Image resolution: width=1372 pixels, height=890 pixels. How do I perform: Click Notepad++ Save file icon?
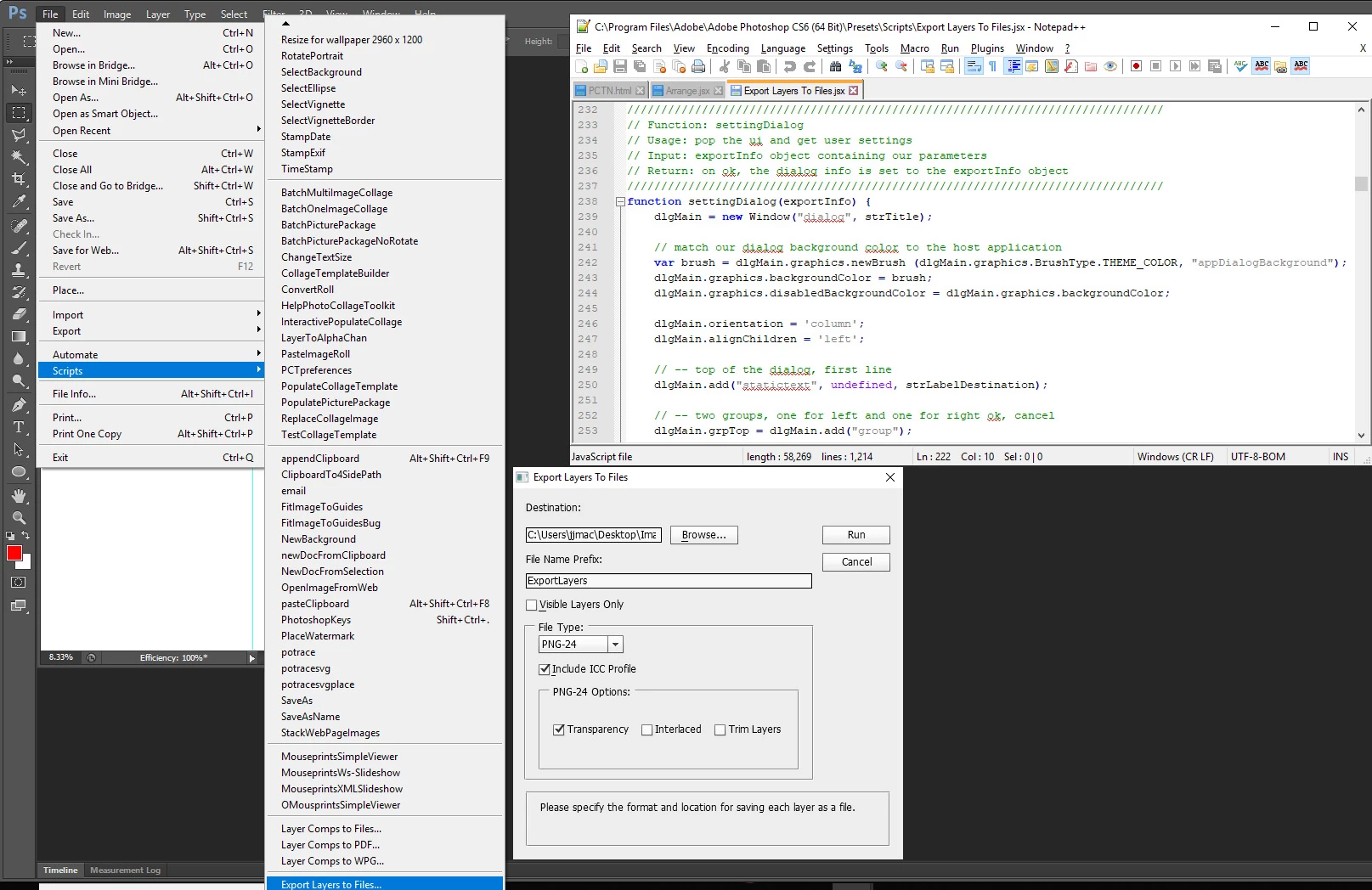click(x=620, y=66)
